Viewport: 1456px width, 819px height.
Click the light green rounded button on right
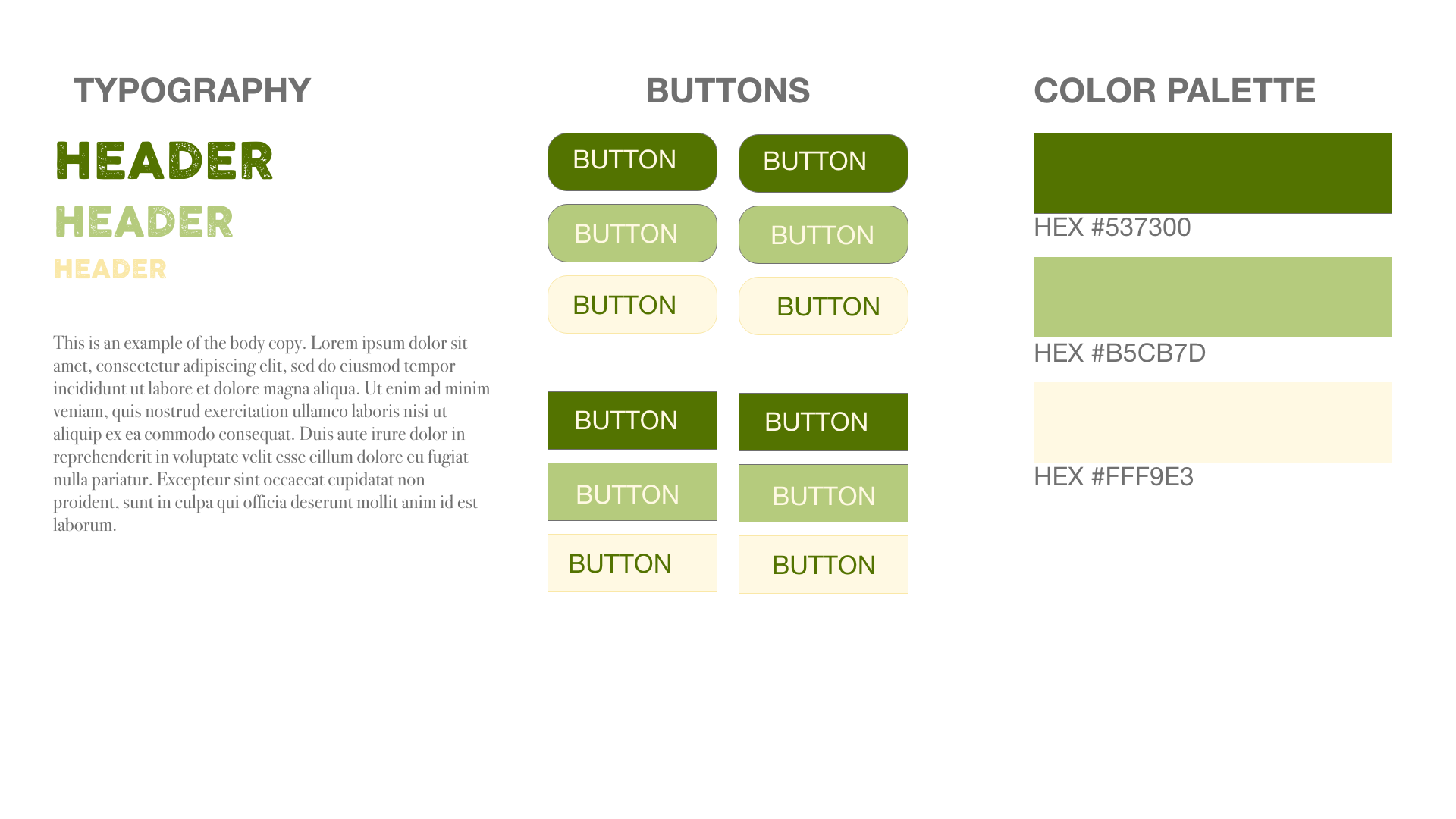pos(824,234)
